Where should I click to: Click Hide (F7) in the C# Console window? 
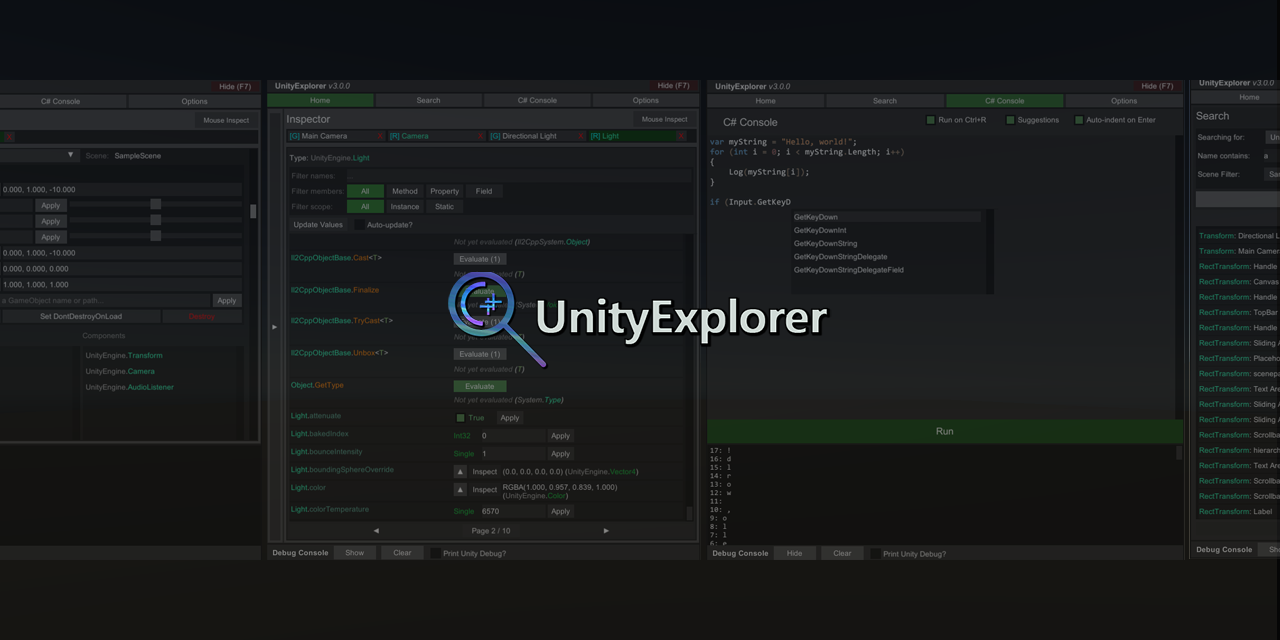[1157, 86]
